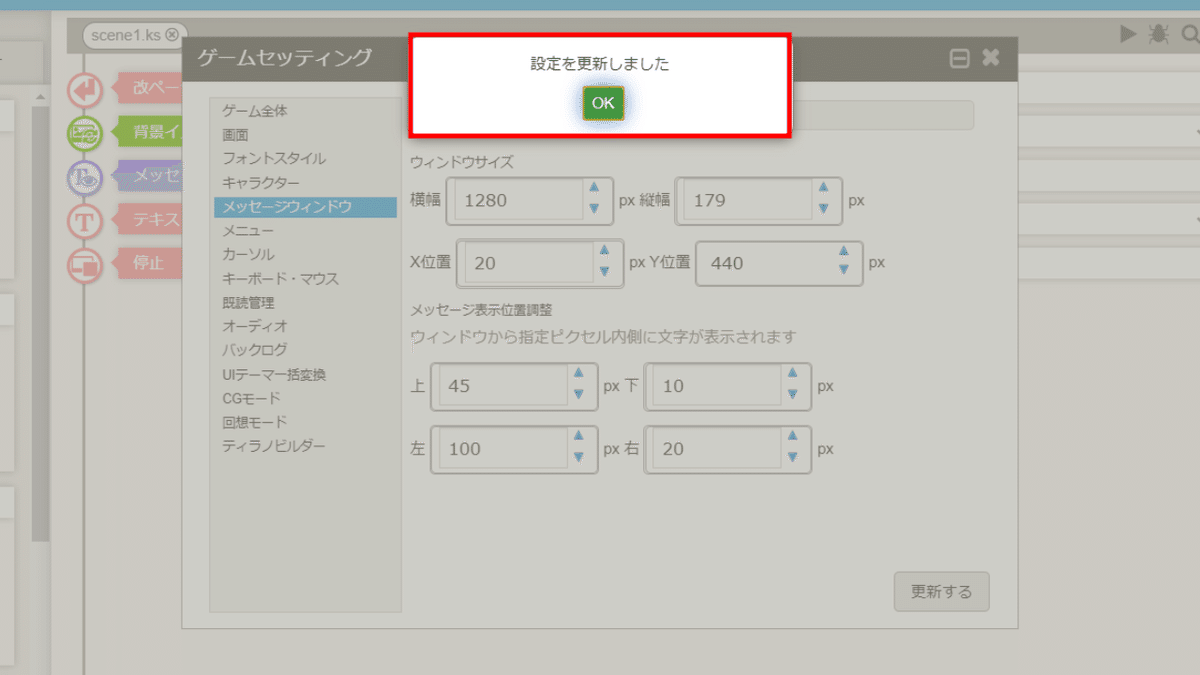Close the scene1.ks tab

[172, 35]
